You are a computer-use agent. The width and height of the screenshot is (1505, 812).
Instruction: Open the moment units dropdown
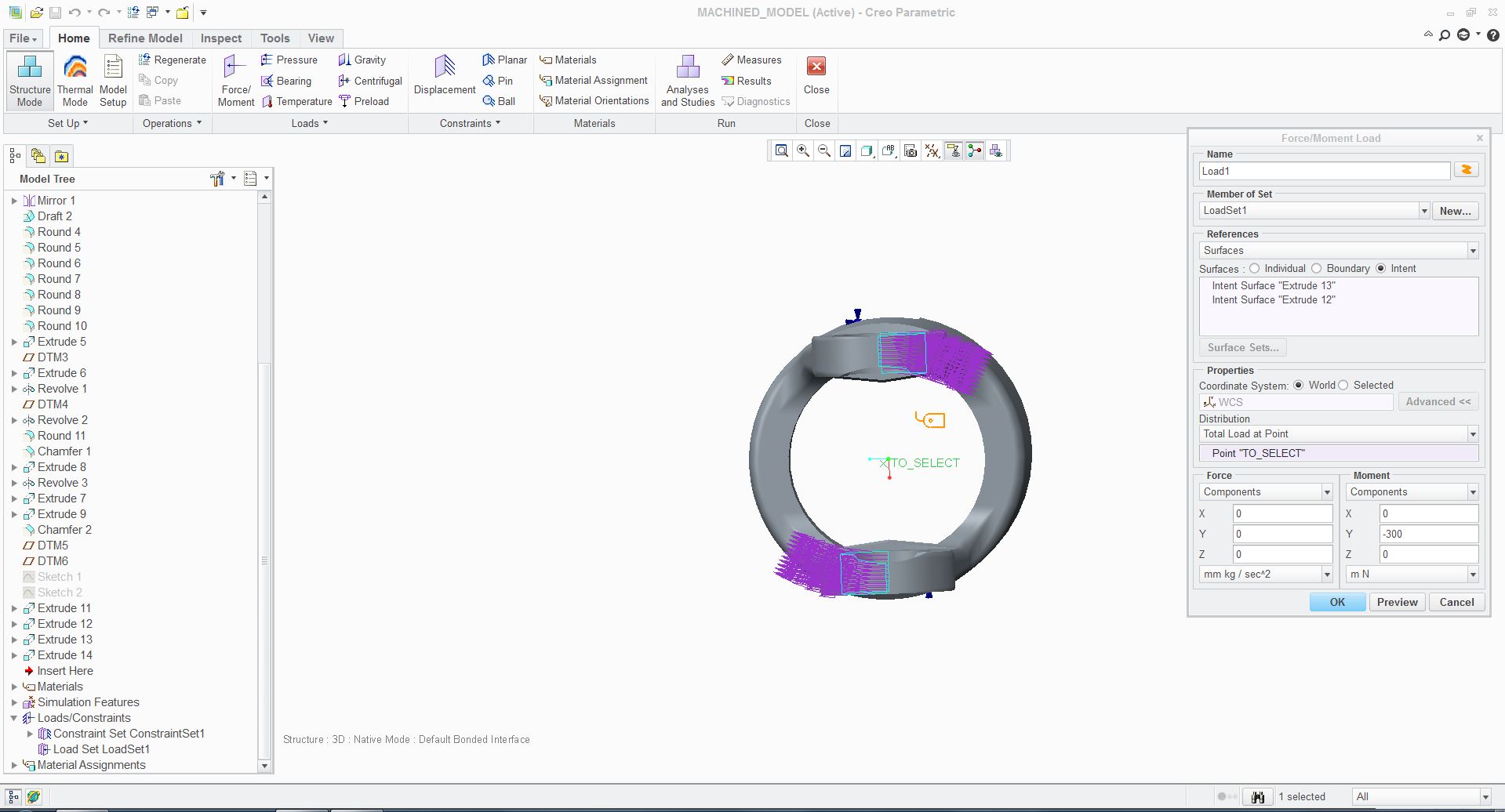[1473, 575]
